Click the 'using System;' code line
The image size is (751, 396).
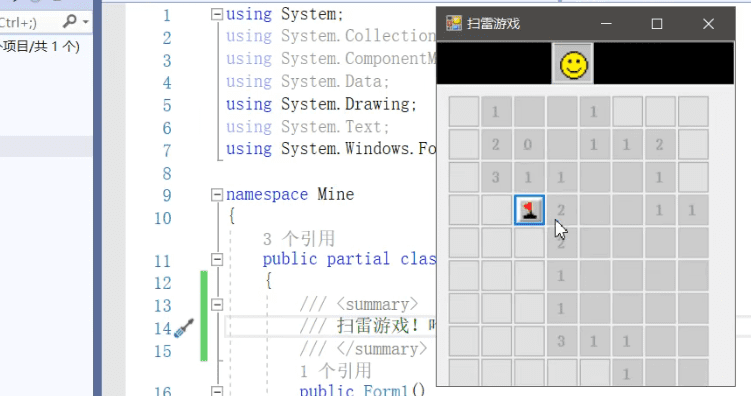click(x=284, y=14)
